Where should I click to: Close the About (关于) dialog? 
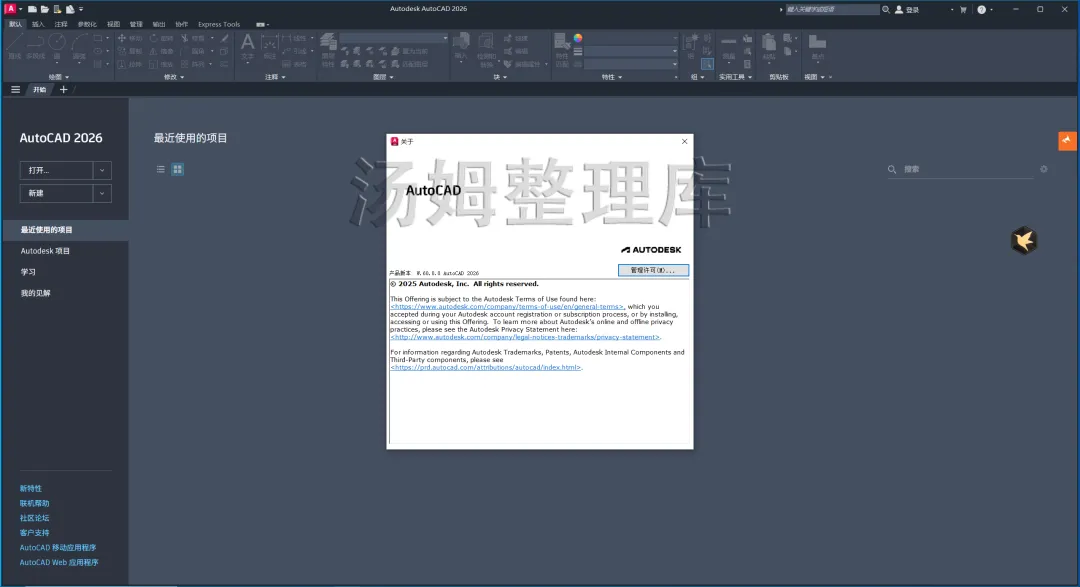684,141
